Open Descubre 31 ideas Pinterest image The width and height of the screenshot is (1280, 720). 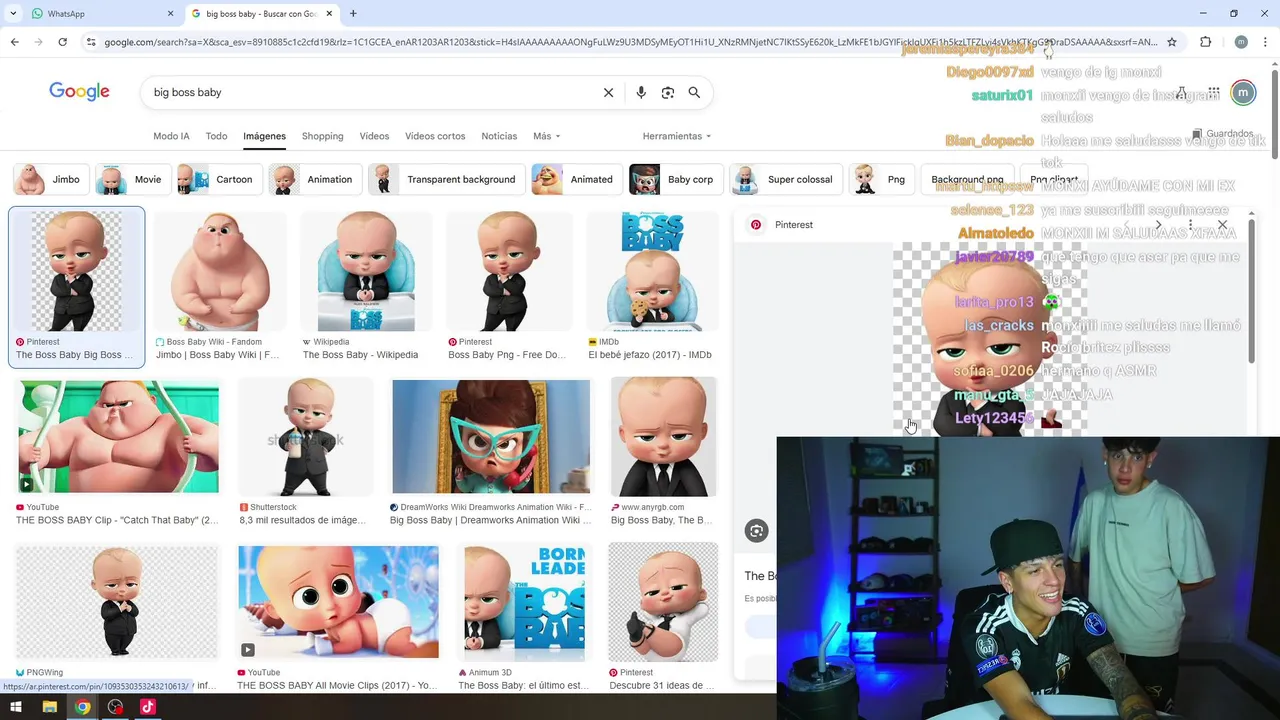tap(663, 602)
